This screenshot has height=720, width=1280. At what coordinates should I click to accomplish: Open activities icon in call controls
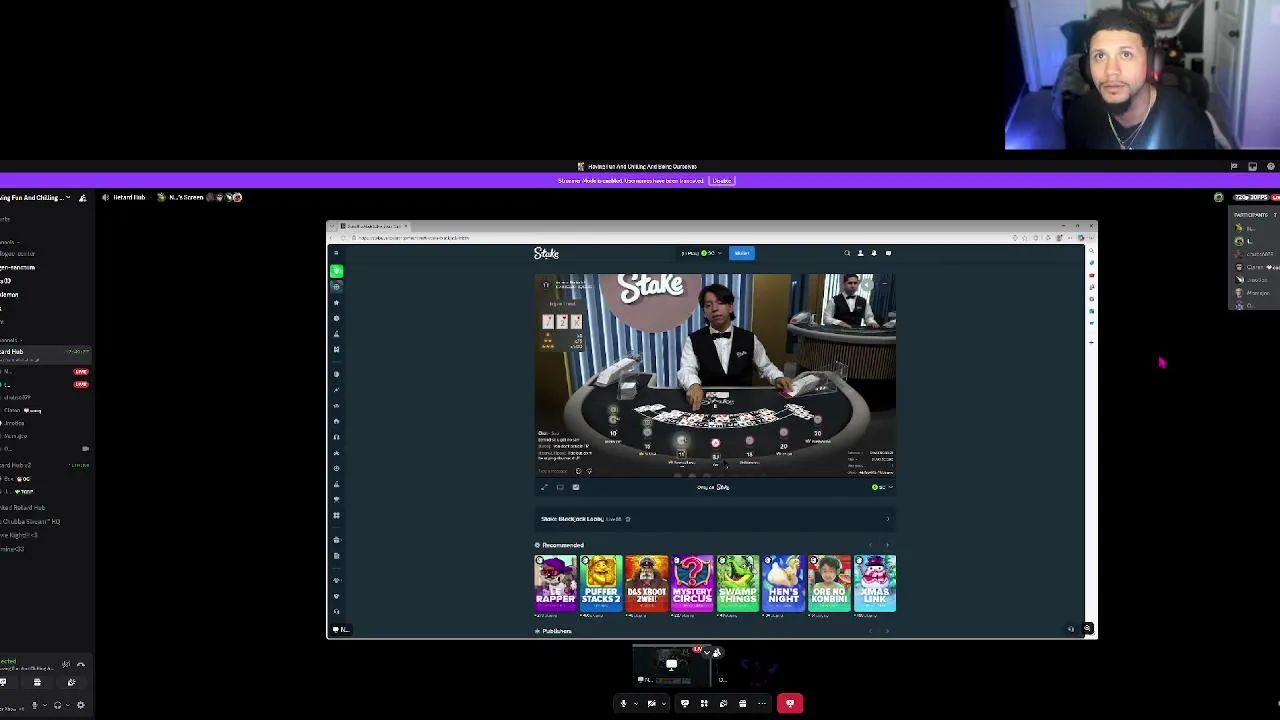704,704
